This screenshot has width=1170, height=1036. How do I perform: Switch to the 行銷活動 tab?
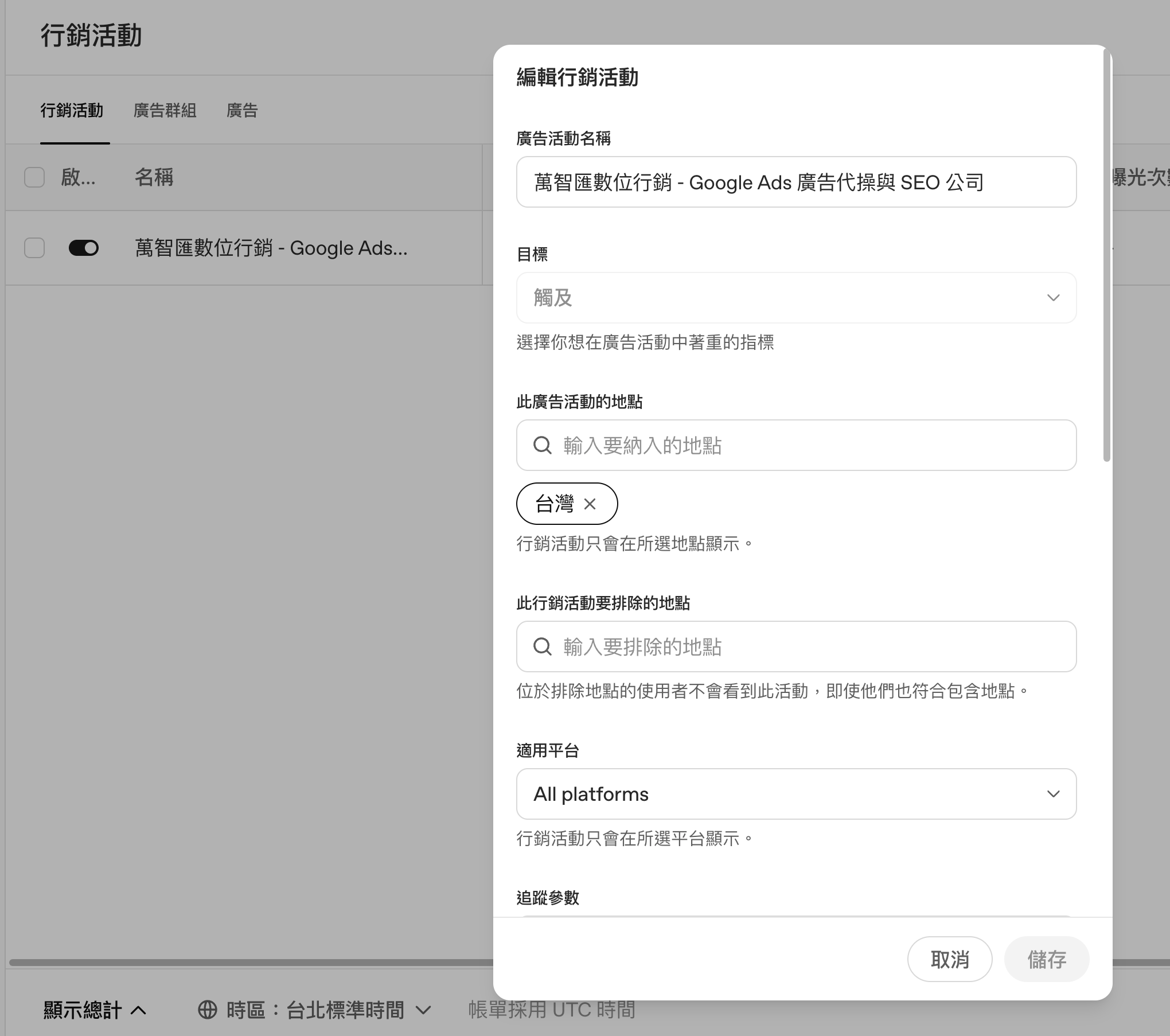point(72,110)
